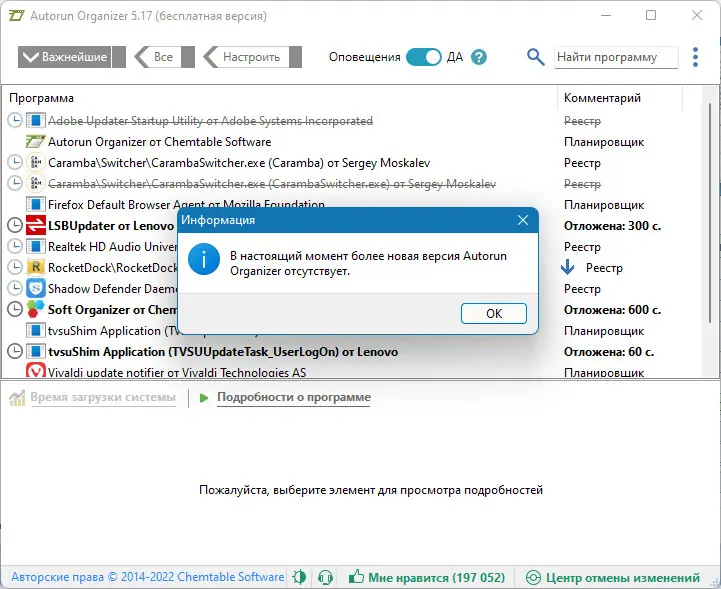Open Подробности о программе tab
Screen dimensions: 721x589
tap(294, 397)
